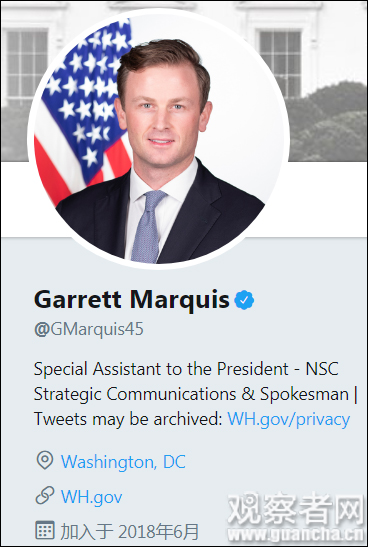Click the Tweets may be archived text

click(128, 419)
